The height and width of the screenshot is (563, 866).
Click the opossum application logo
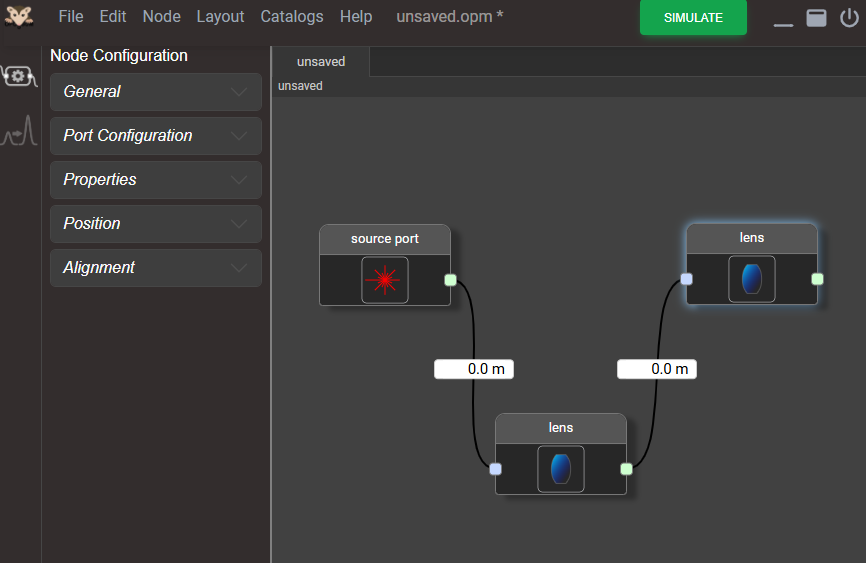19,16
